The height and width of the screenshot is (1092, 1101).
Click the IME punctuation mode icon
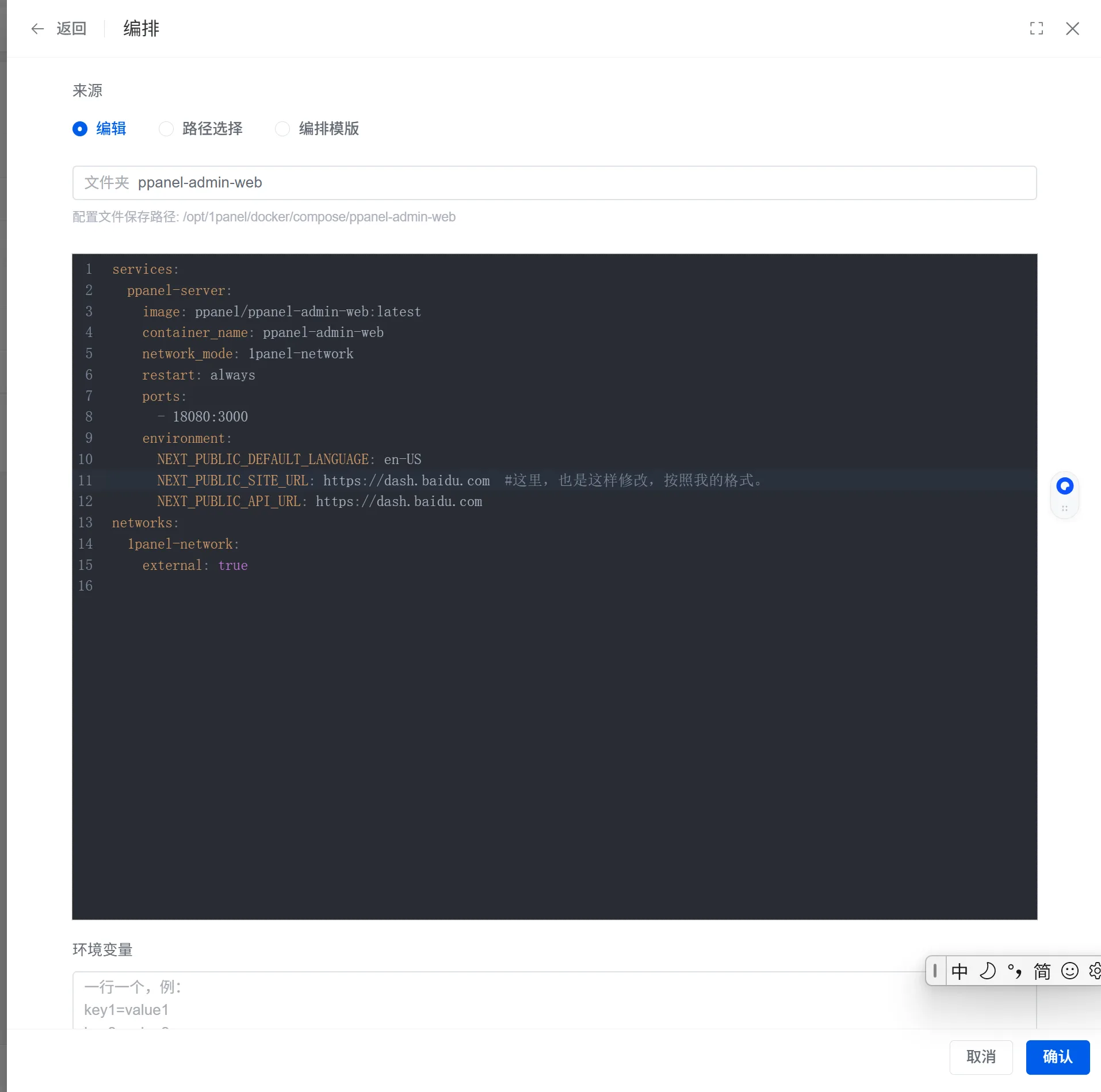(1015, 971)
